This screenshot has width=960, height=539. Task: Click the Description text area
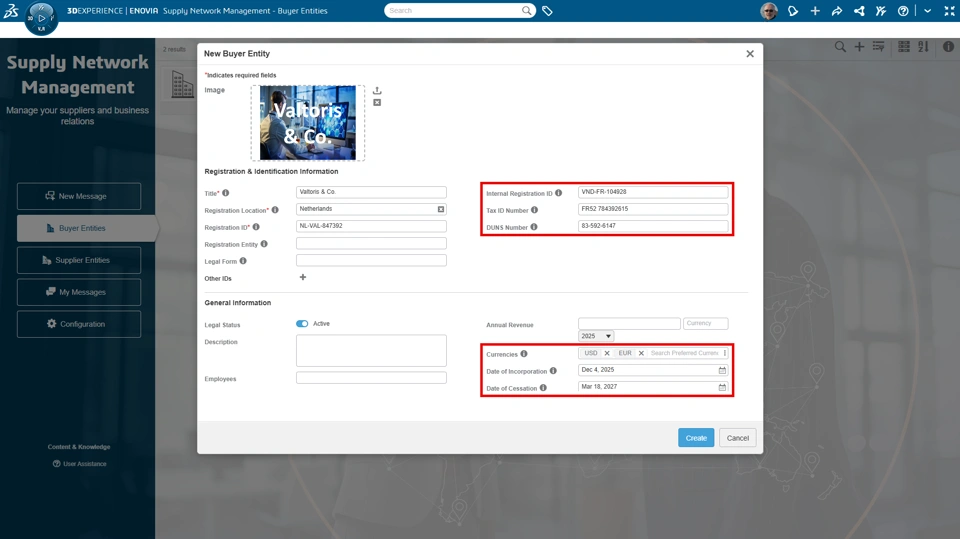[371, 350]
